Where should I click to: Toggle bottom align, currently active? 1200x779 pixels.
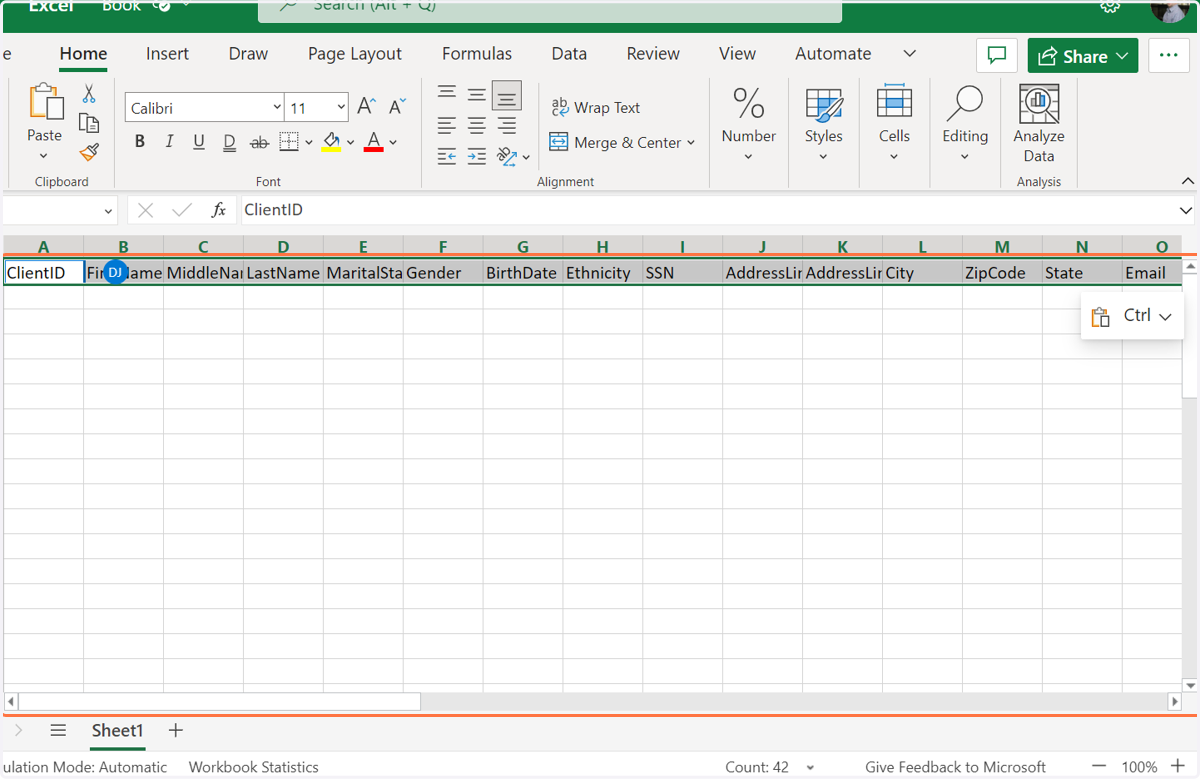click(x=507, y=95)
